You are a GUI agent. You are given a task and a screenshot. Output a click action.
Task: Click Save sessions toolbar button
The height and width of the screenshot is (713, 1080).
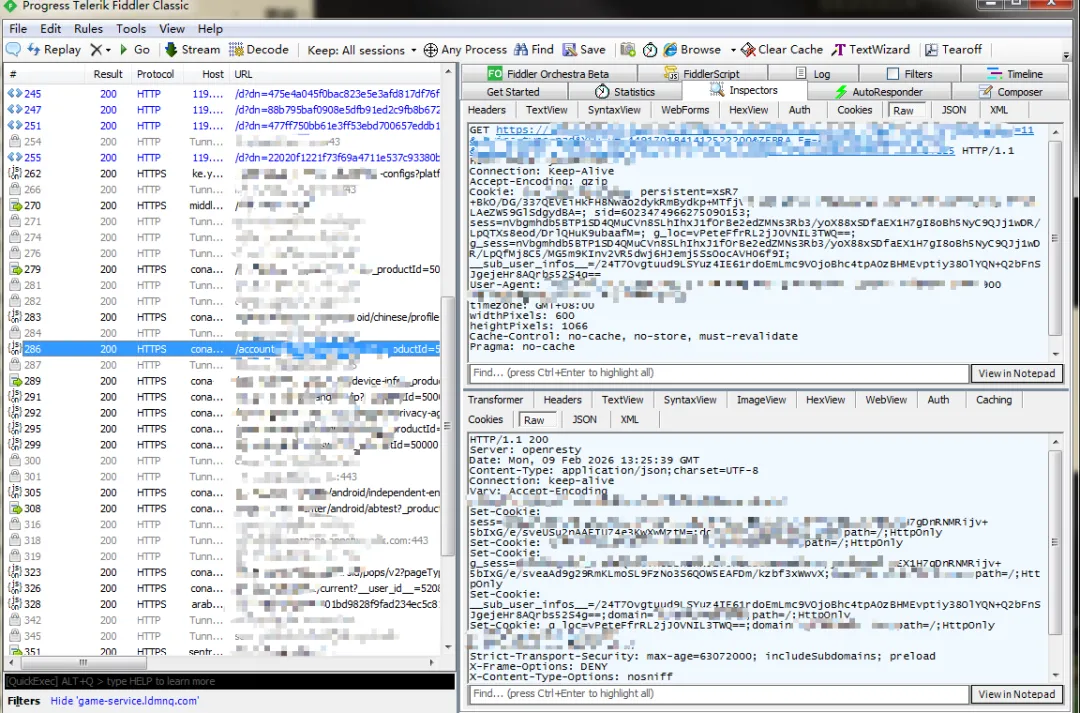[x=584, y=50]
